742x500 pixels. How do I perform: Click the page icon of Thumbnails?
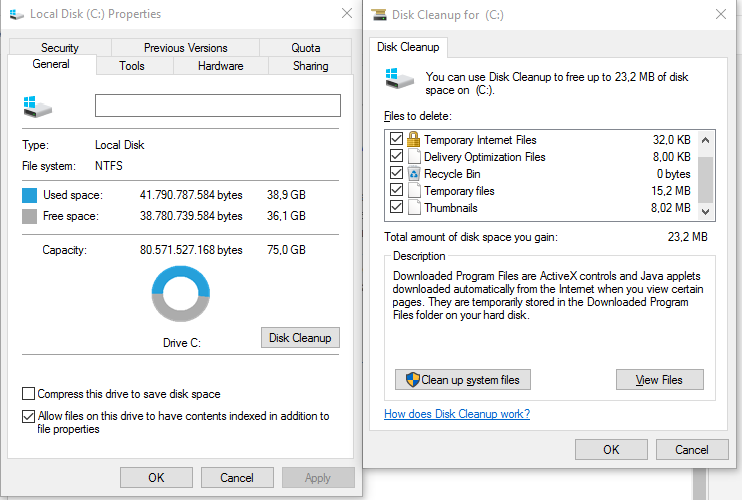[414, 208]
